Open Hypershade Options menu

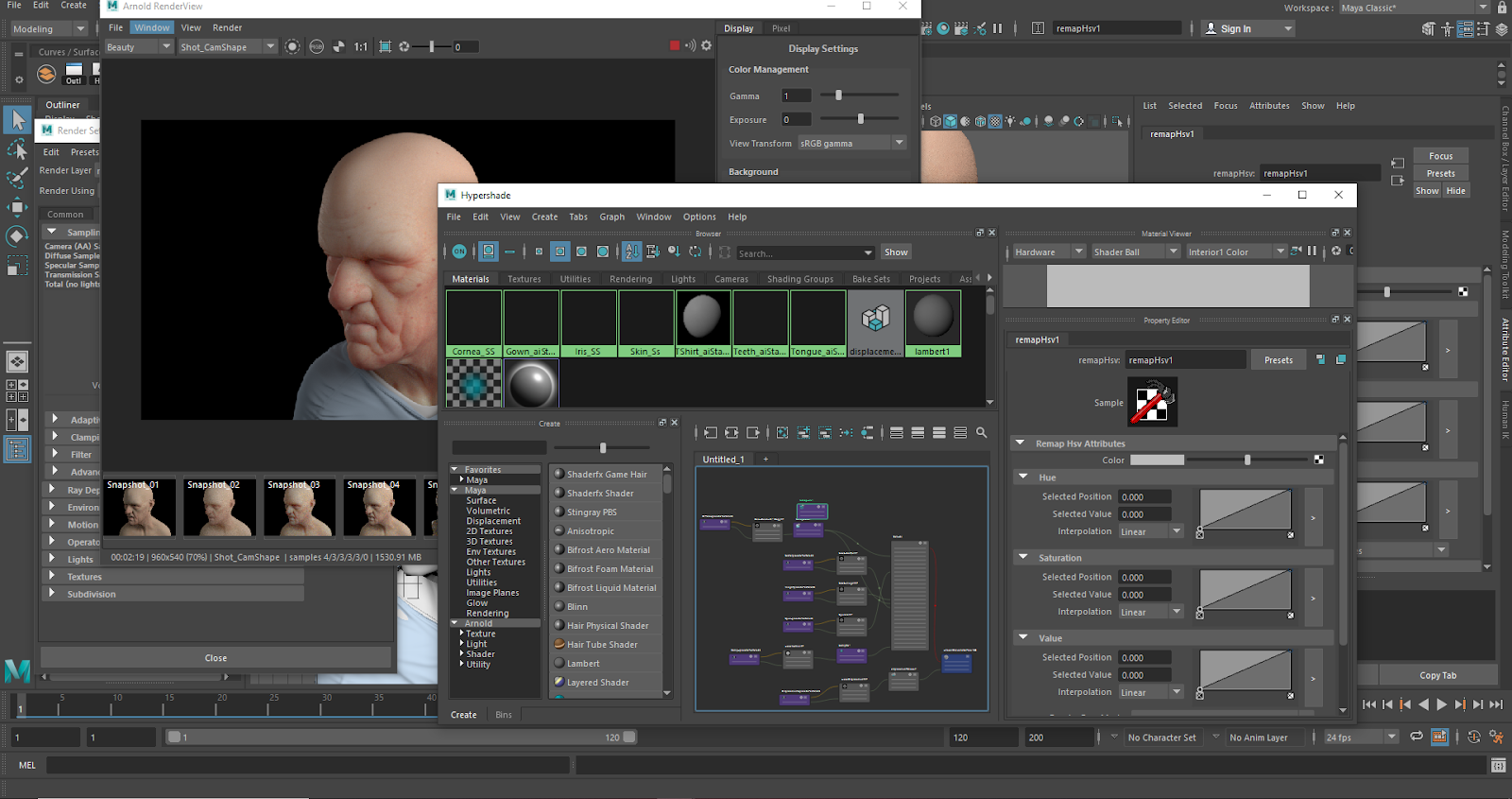tap(699, 217)
